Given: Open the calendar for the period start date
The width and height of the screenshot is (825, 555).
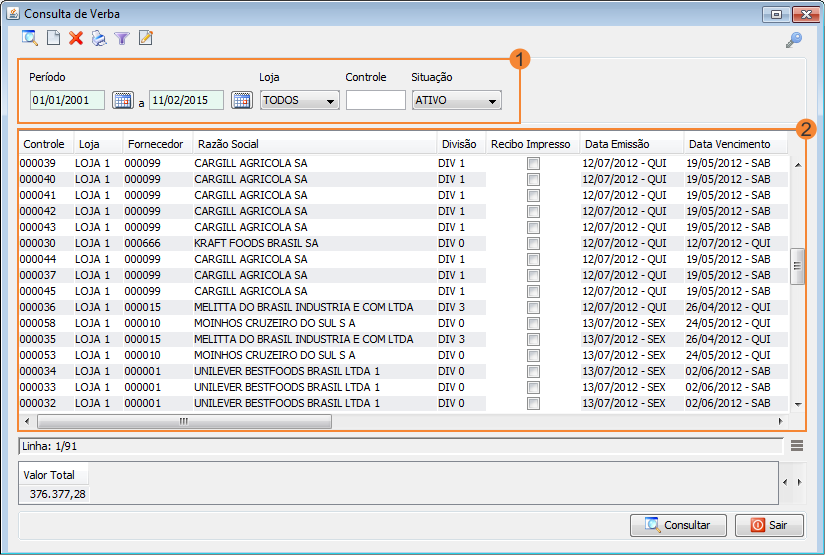Looking at the screenshot, I should [x=123, y=100].
